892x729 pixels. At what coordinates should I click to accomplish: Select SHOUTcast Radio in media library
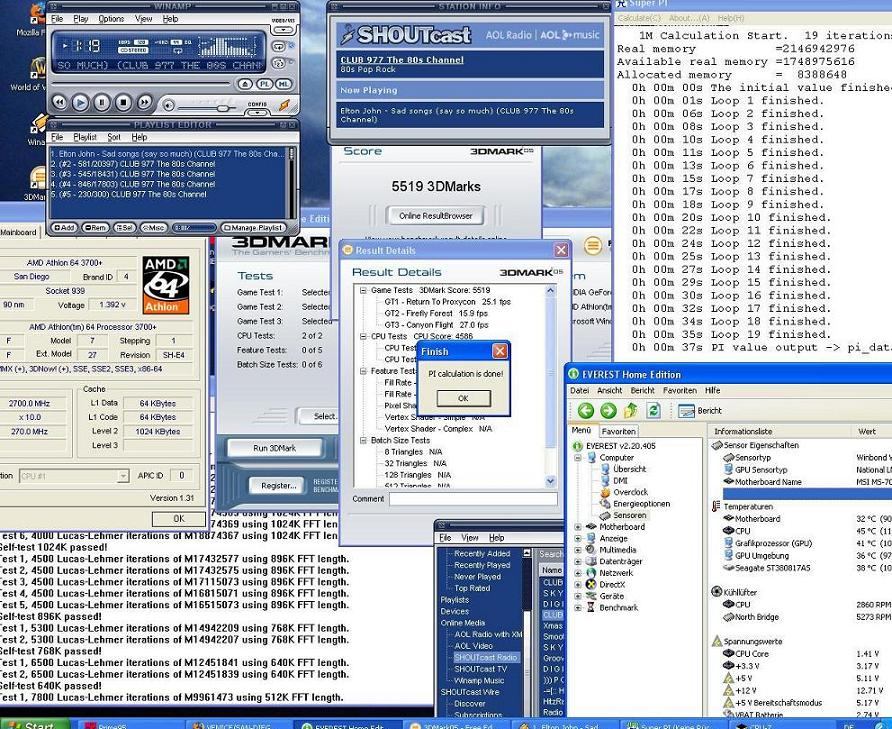[485, 657]
